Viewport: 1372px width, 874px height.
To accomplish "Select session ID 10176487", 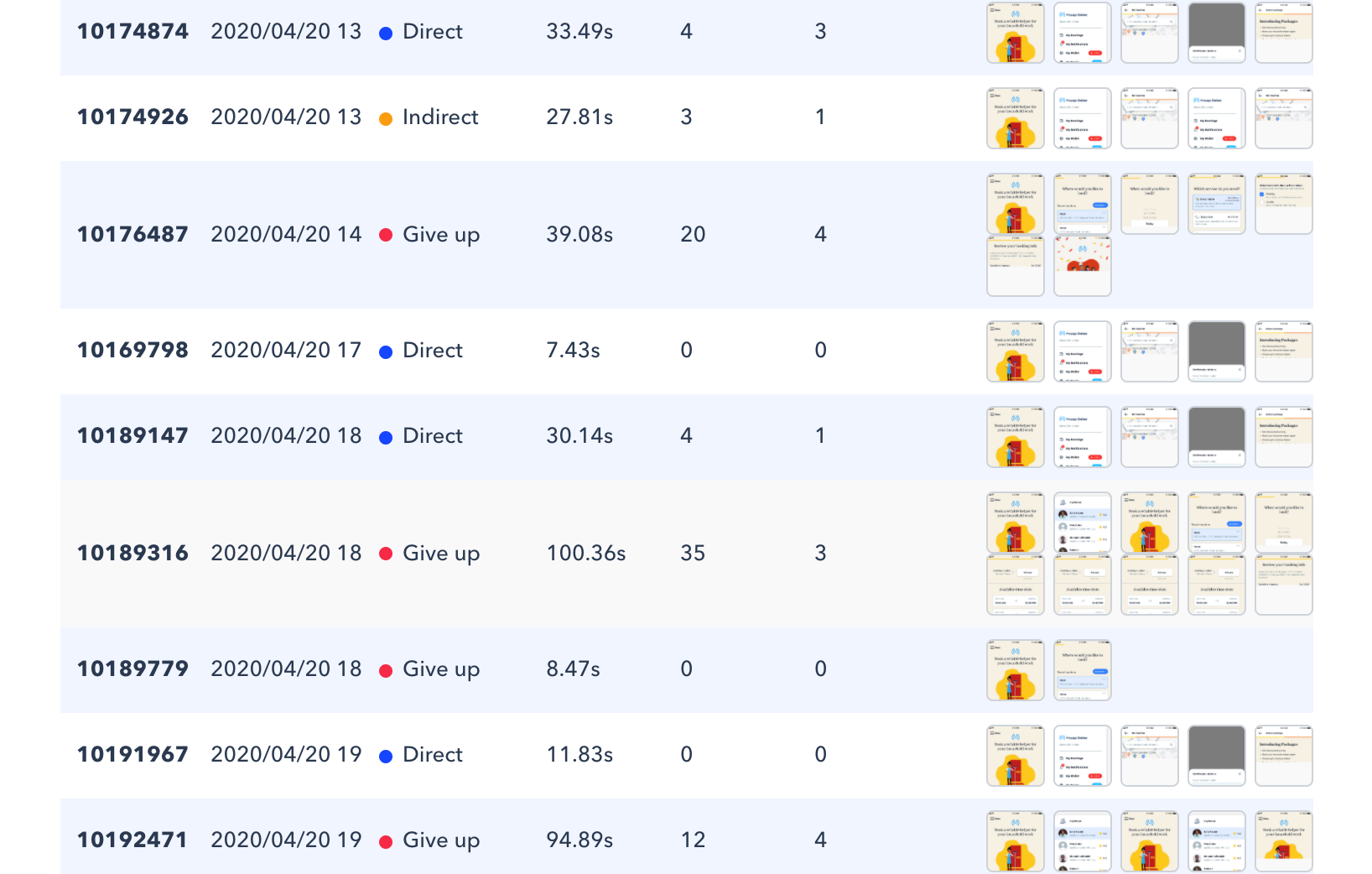I will click(x=133, y=235).
